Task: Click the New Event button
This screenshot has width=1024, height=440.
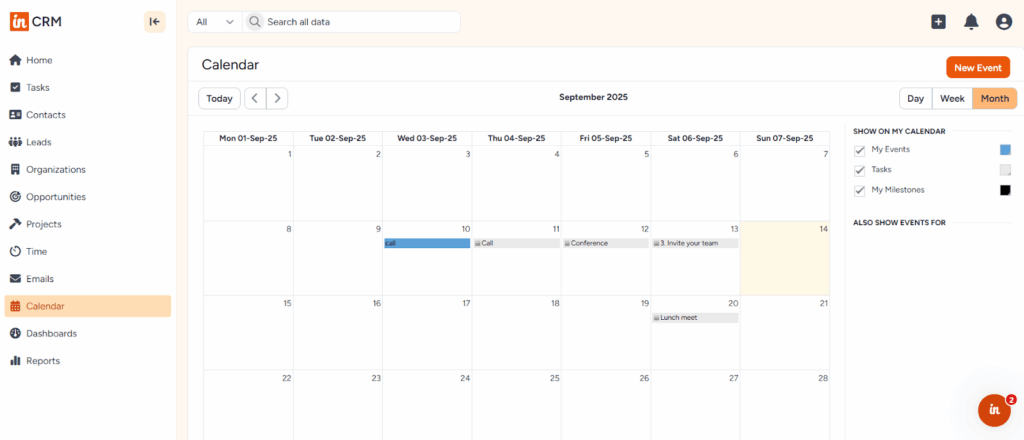Action: (977, 67)
